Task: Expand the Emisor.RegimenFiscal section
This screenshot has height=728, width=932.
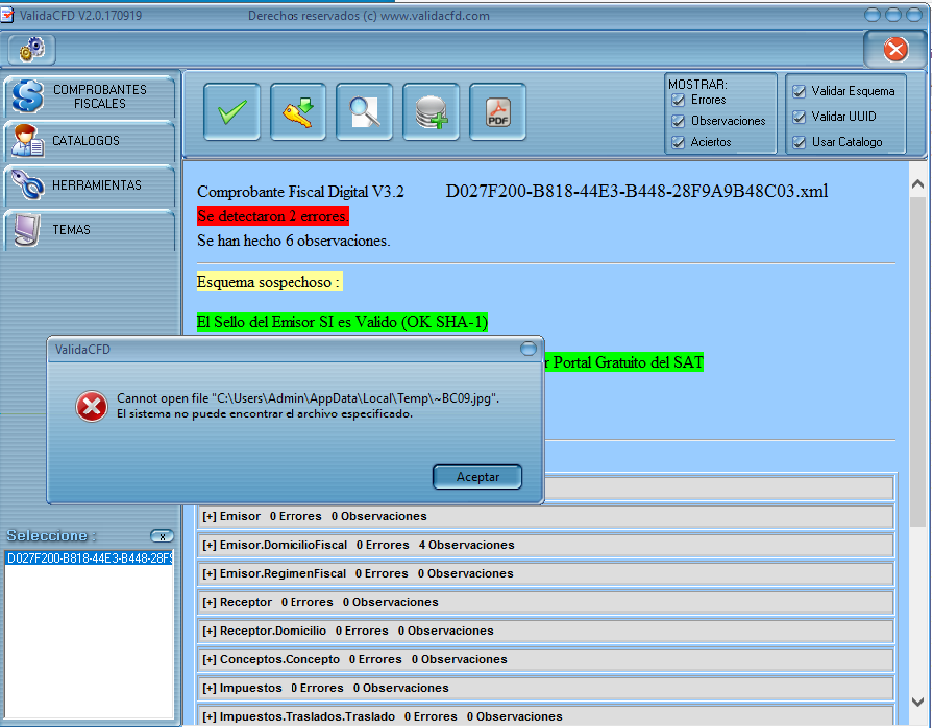Action: tap(545, 573)
